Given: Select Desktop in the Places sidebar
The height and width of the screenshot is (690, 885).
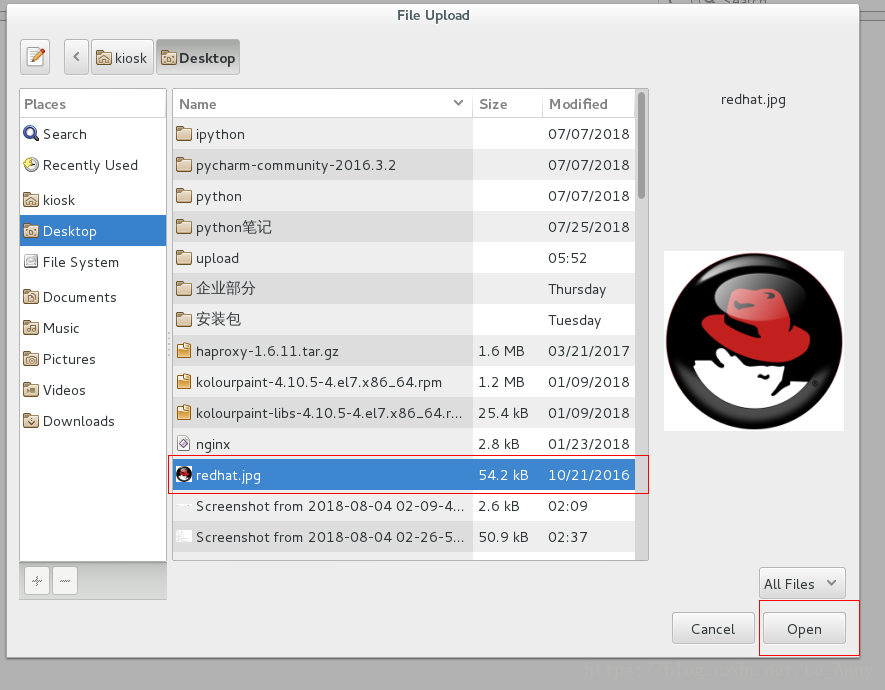Looking at the screenshot, I should [x=93, y=231].
